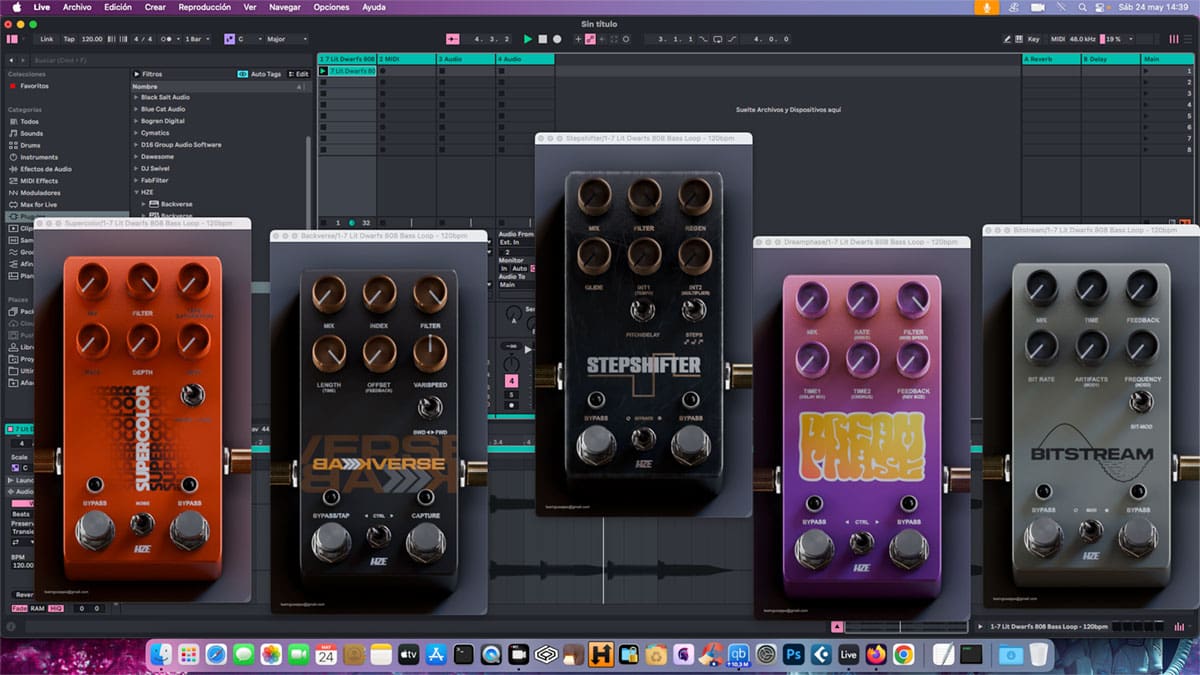Flip the Bitstream Mix toggle switch
1200x675 pixels.
1091,530
